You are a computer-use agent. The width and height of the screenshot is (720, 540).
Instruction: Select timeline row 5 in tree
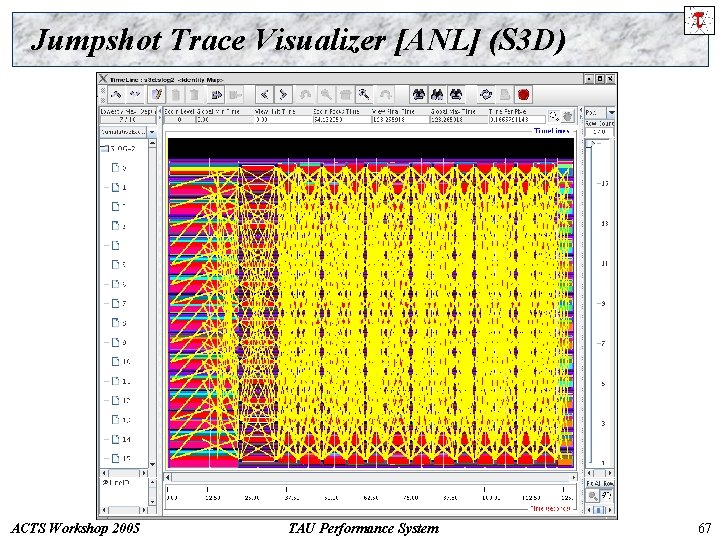click(x=119, y=264)
